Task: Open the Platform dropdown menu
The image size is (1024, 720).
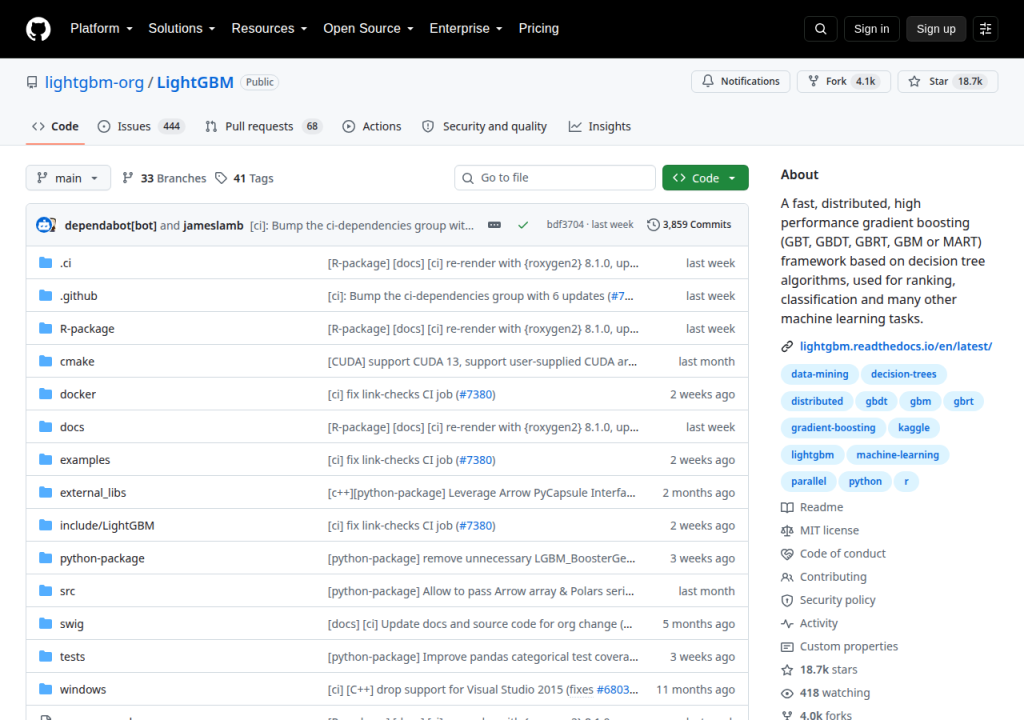Action: 101,29
